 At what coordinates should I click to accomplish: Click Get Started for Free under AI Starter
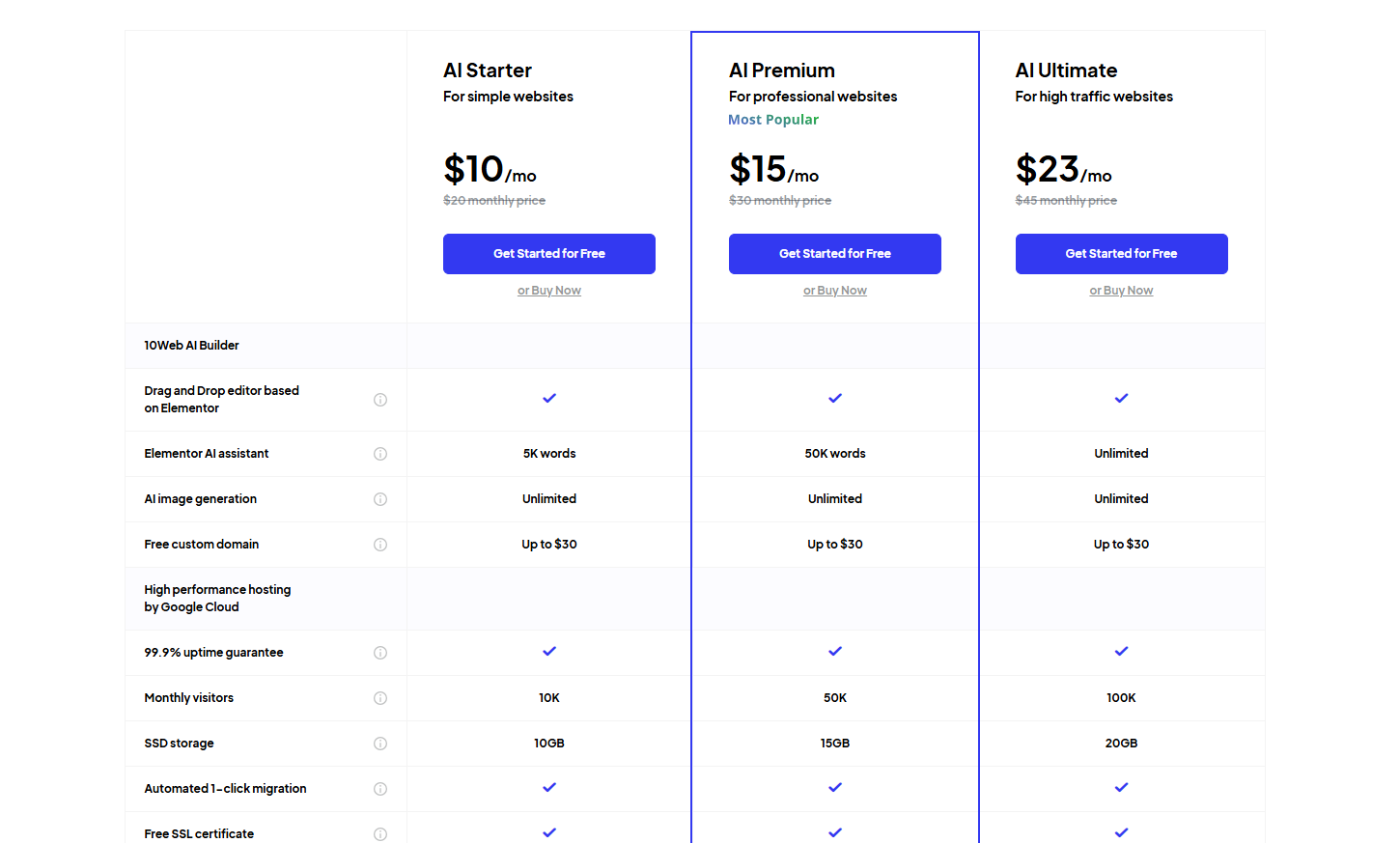(549, 254)
